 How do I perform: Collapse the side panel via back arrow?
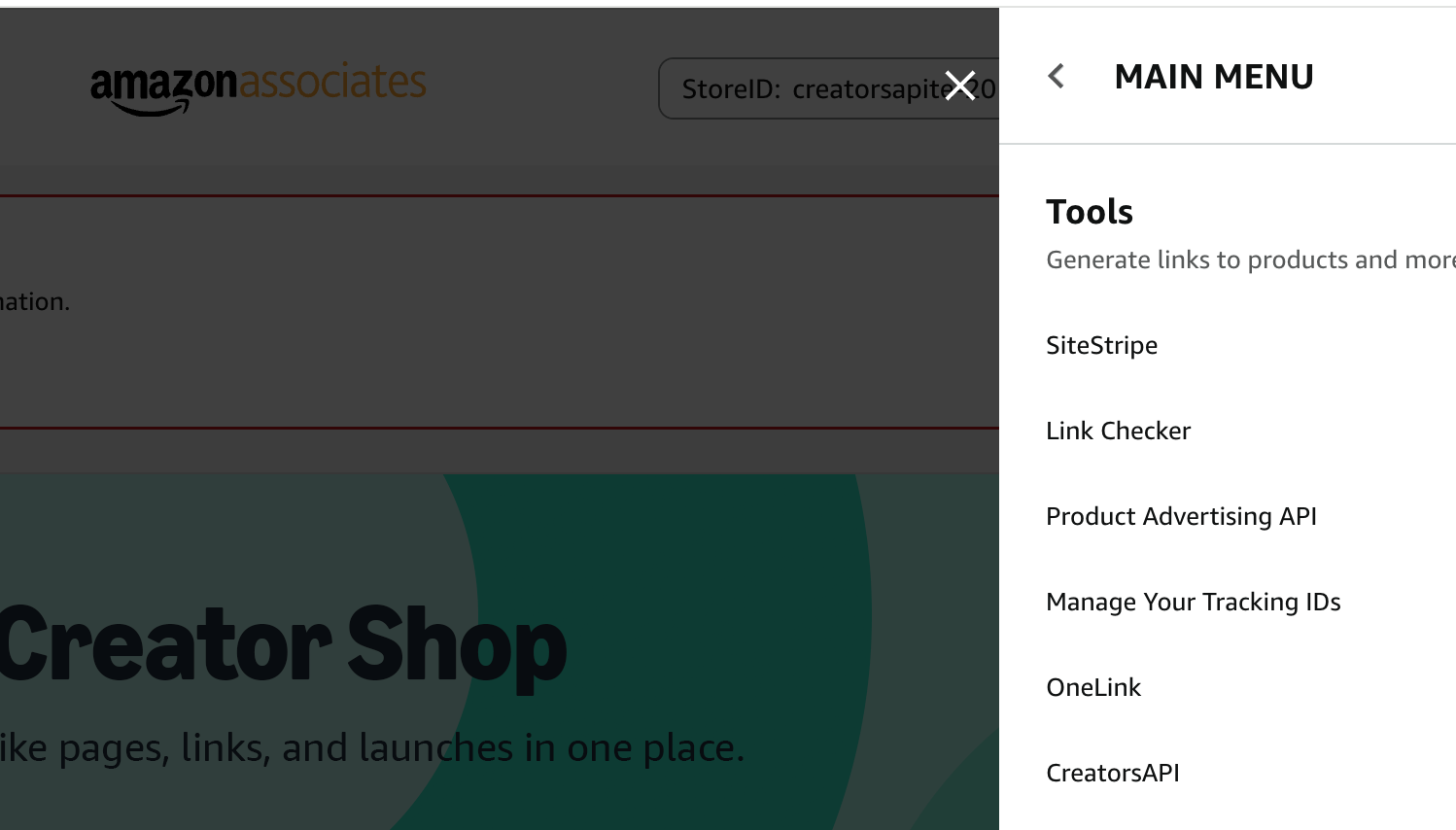(x=1056, y=75)
